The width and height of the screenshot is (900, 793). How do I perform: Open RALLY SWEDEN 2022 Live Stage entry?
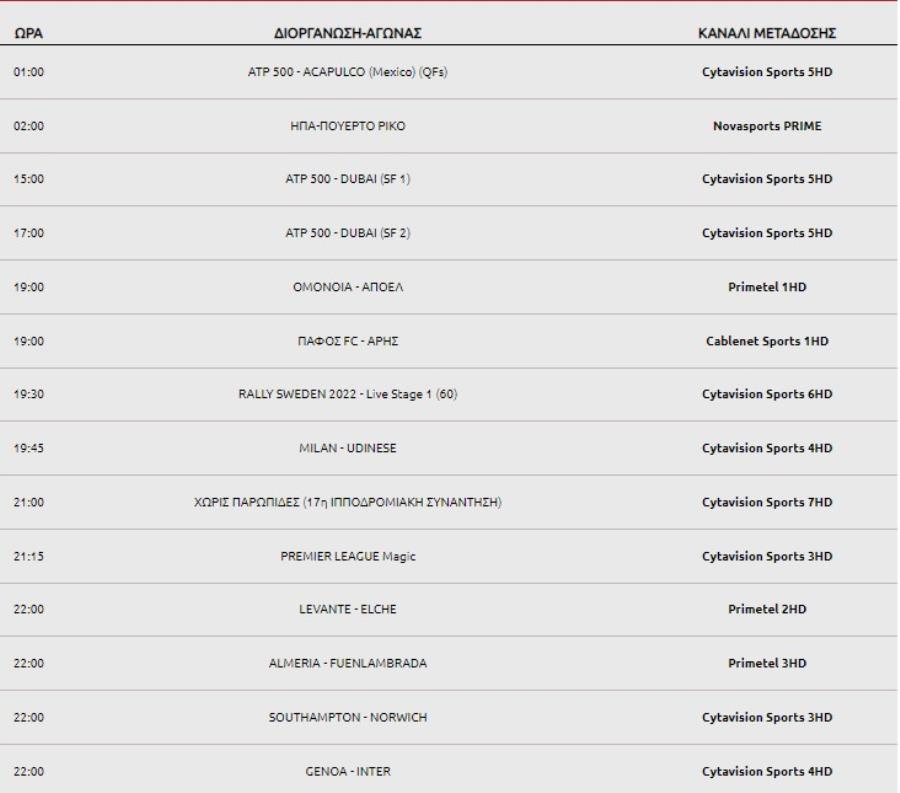coord(348,394)
